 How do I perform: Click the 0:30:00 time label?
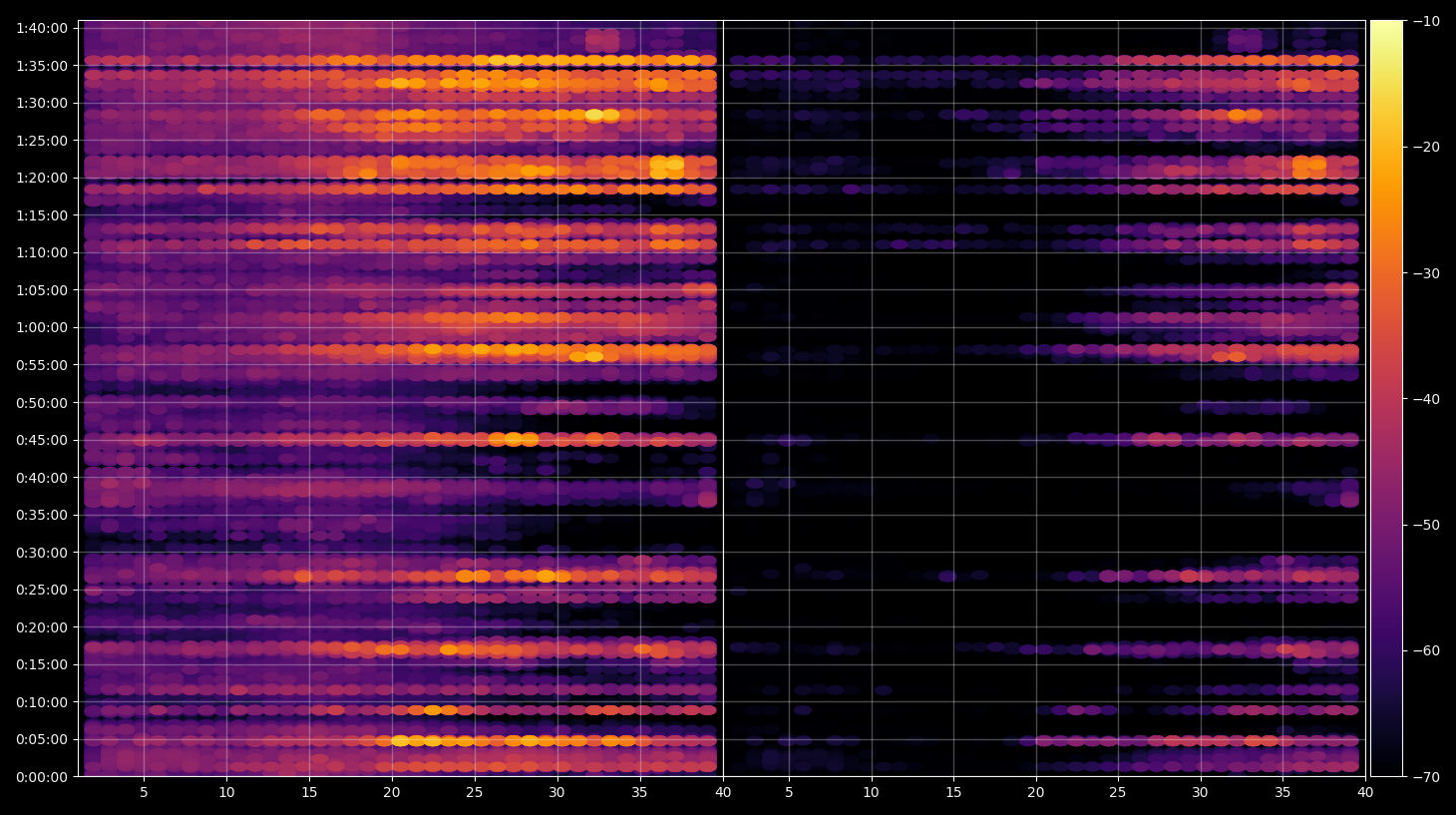click(42, 553)
